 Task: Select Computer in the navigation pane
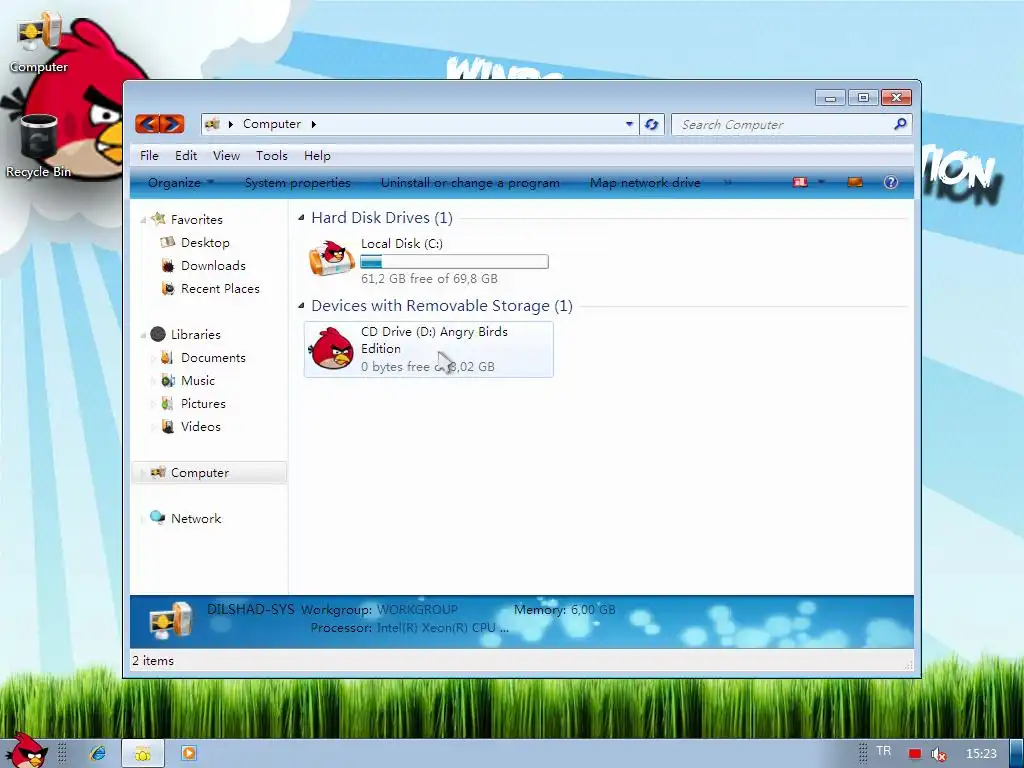pyautogui.click(x=210, y=472)
